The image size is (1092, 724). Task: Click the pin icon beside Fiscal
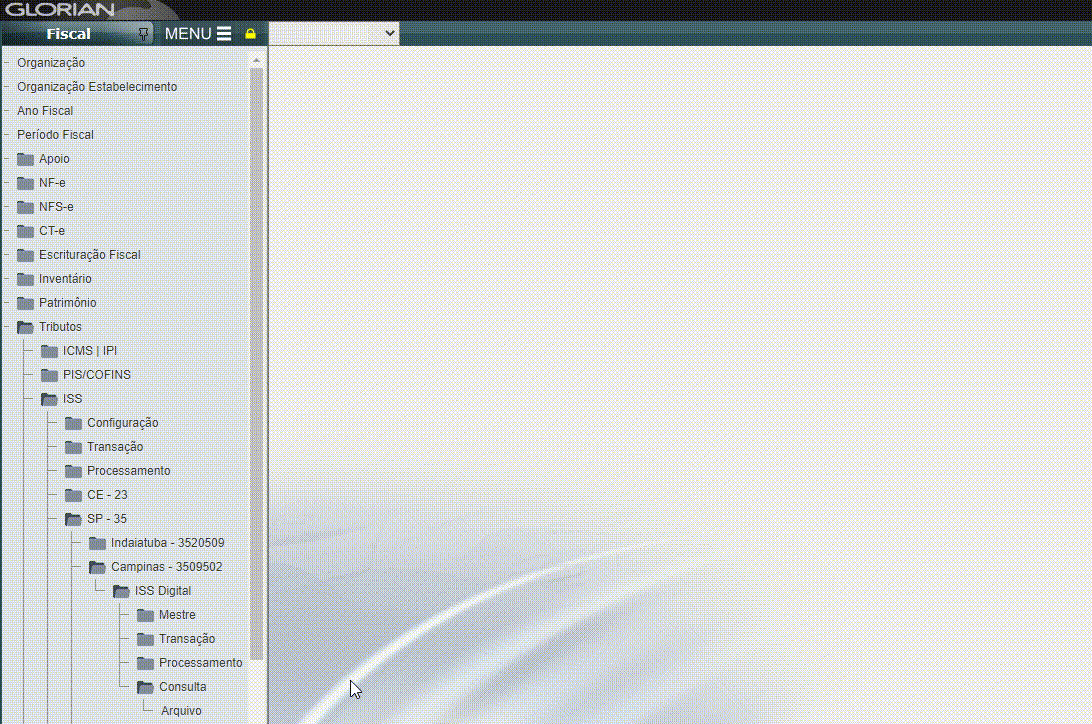point(144,33)
